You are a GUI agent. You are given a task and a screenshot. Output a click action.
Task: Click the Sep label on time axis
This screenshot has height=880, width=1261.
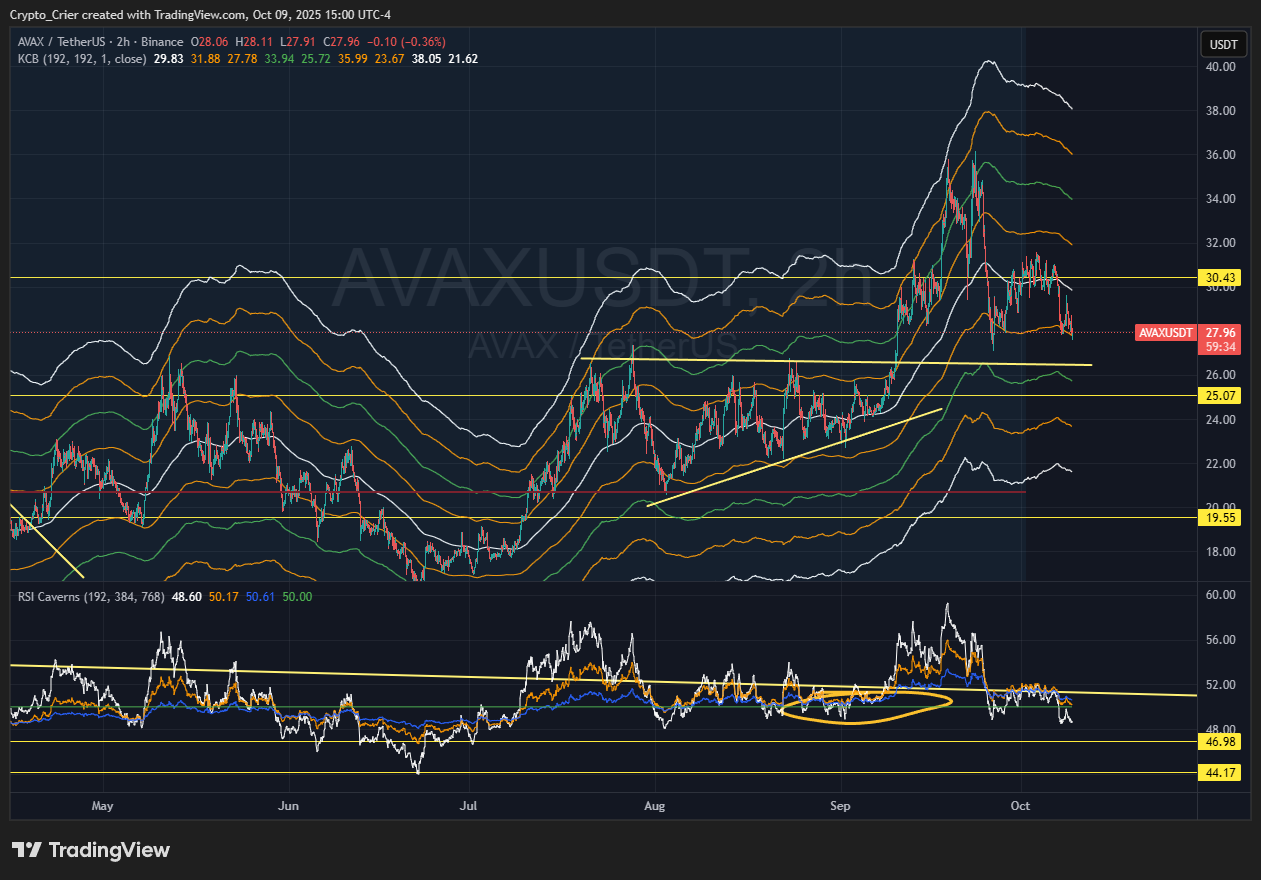840,805
